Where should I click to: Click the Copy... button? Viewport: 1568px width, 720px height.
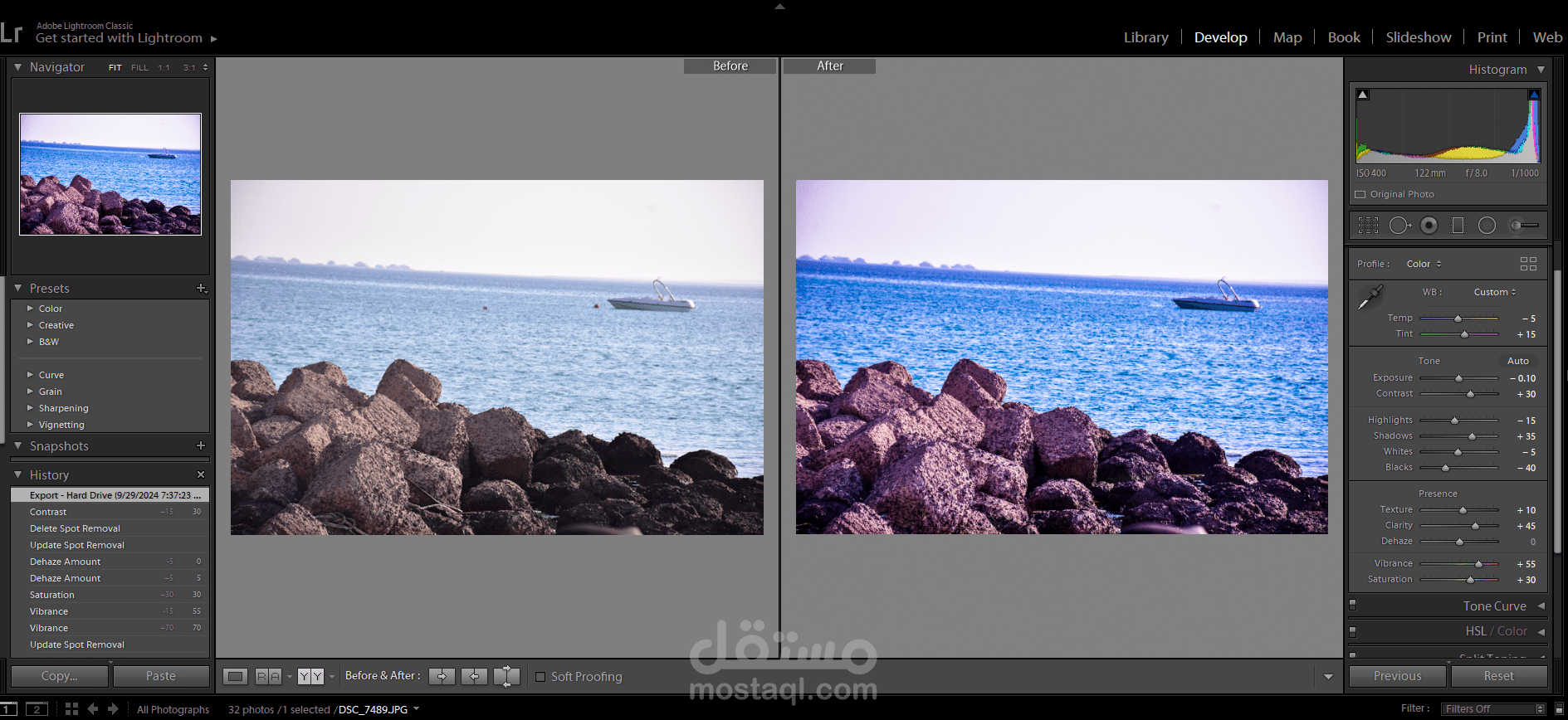point(59,676)
